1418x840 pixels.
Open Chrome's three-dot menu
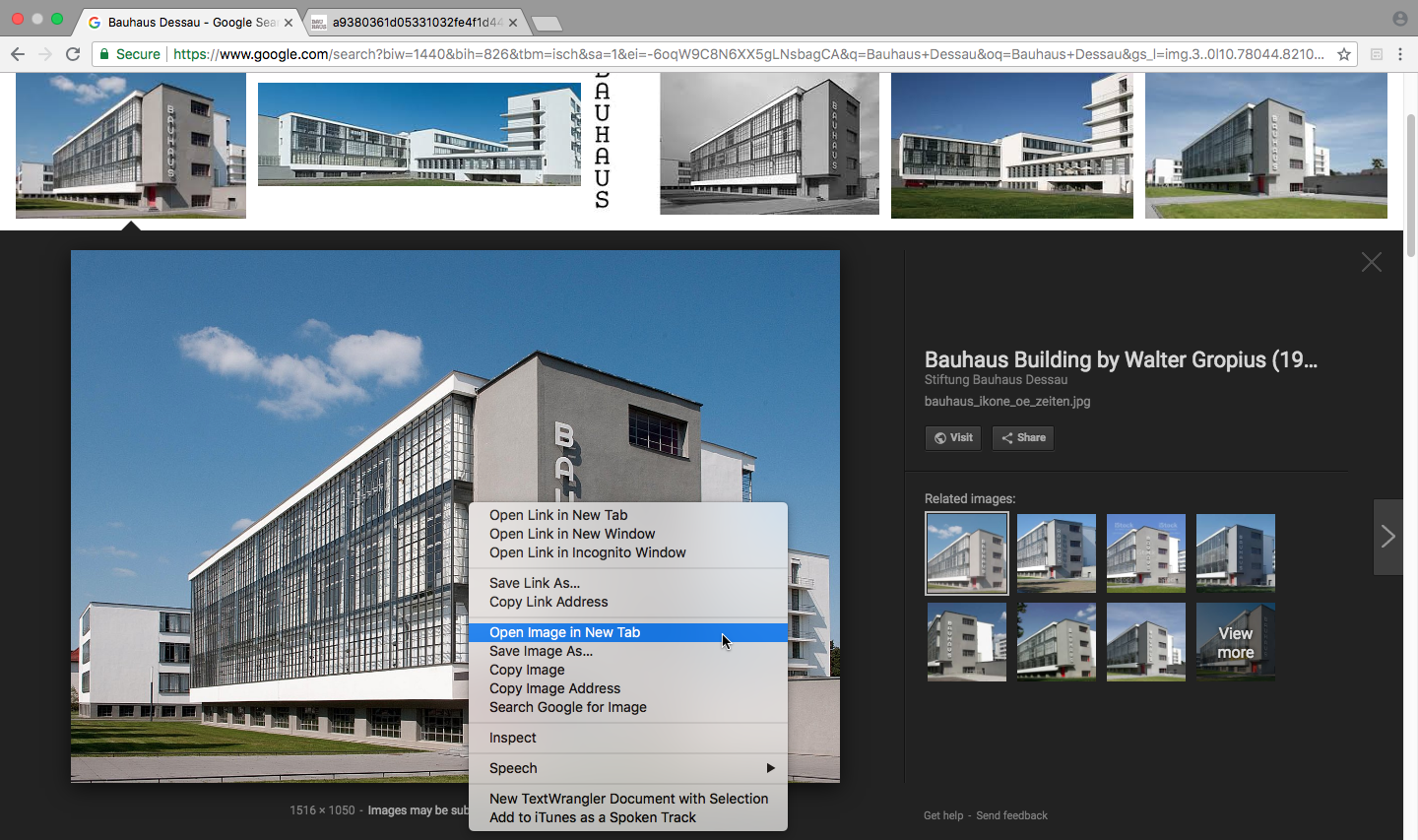[1400, 54]
